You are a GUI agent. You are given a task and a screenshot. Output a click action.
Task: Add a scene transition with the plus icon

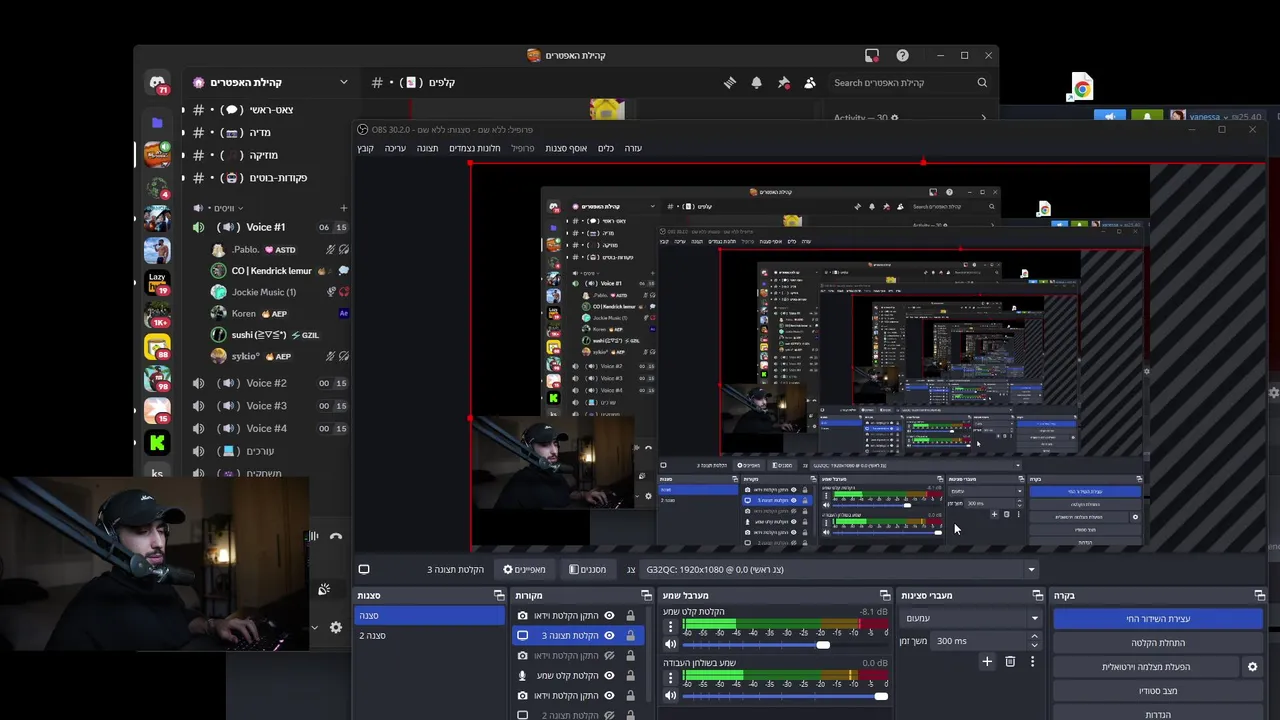pyautogui.click(x=987, y=661)
